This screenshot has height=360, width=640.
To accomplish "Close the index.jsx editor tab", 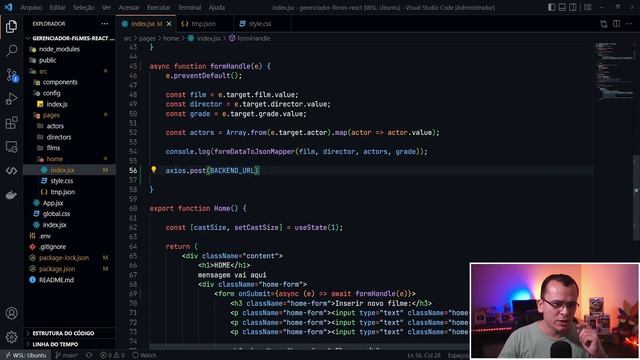I will 169,24.
